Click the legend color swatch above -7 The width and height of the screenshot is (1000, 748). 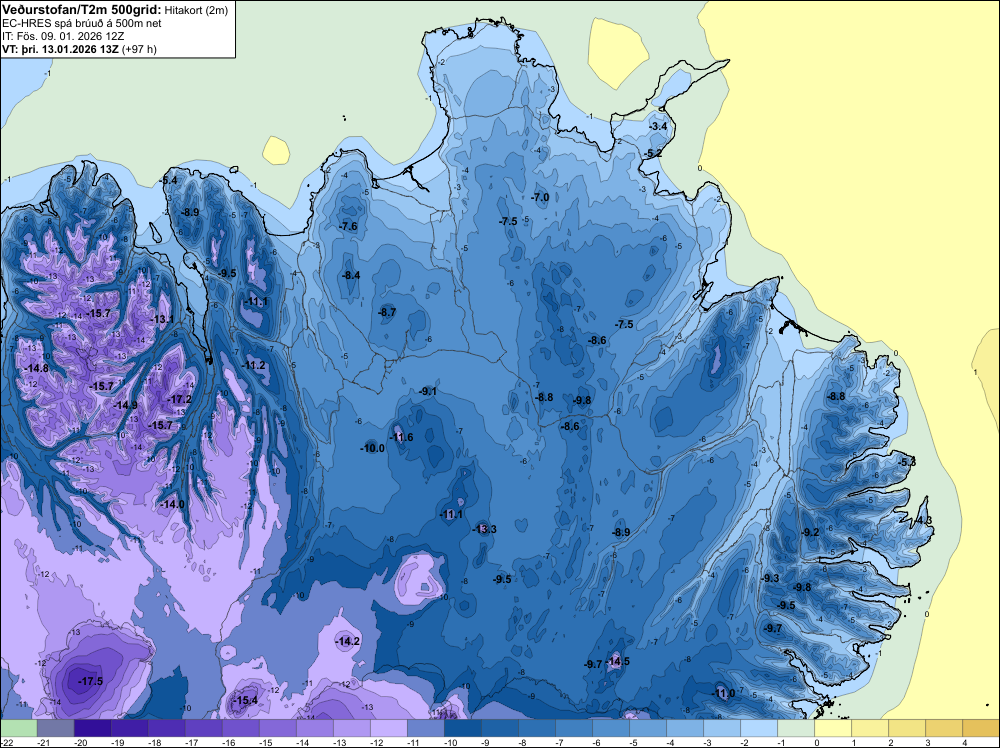click(x=573, y=728)
